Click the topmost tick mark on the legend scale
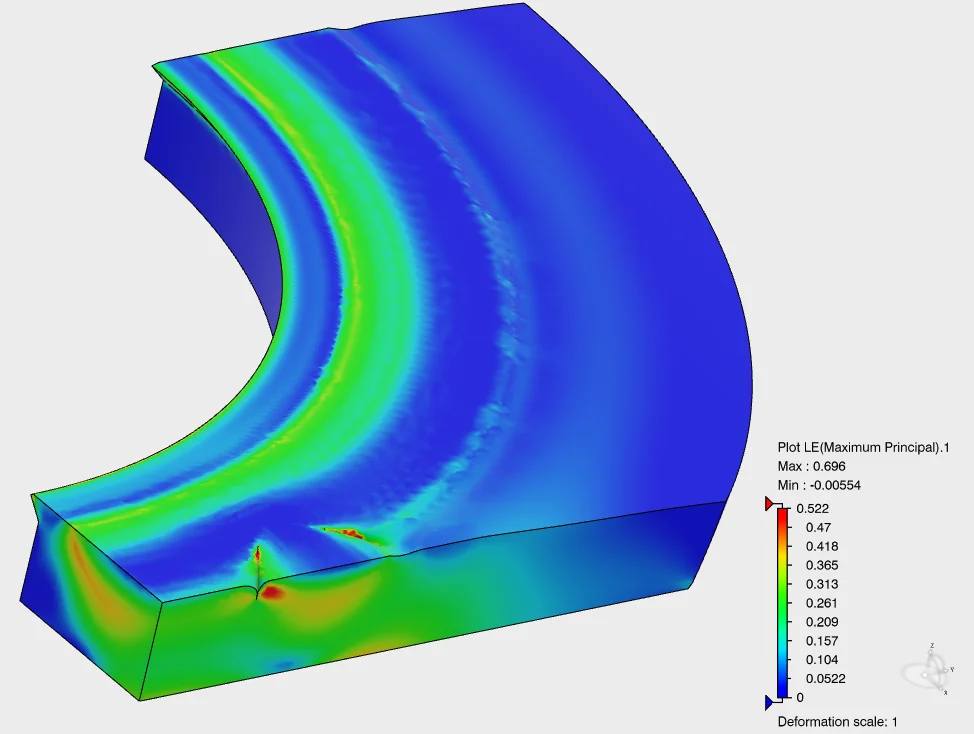The width and height of the screenshot is (974, 734). [790, 509]
